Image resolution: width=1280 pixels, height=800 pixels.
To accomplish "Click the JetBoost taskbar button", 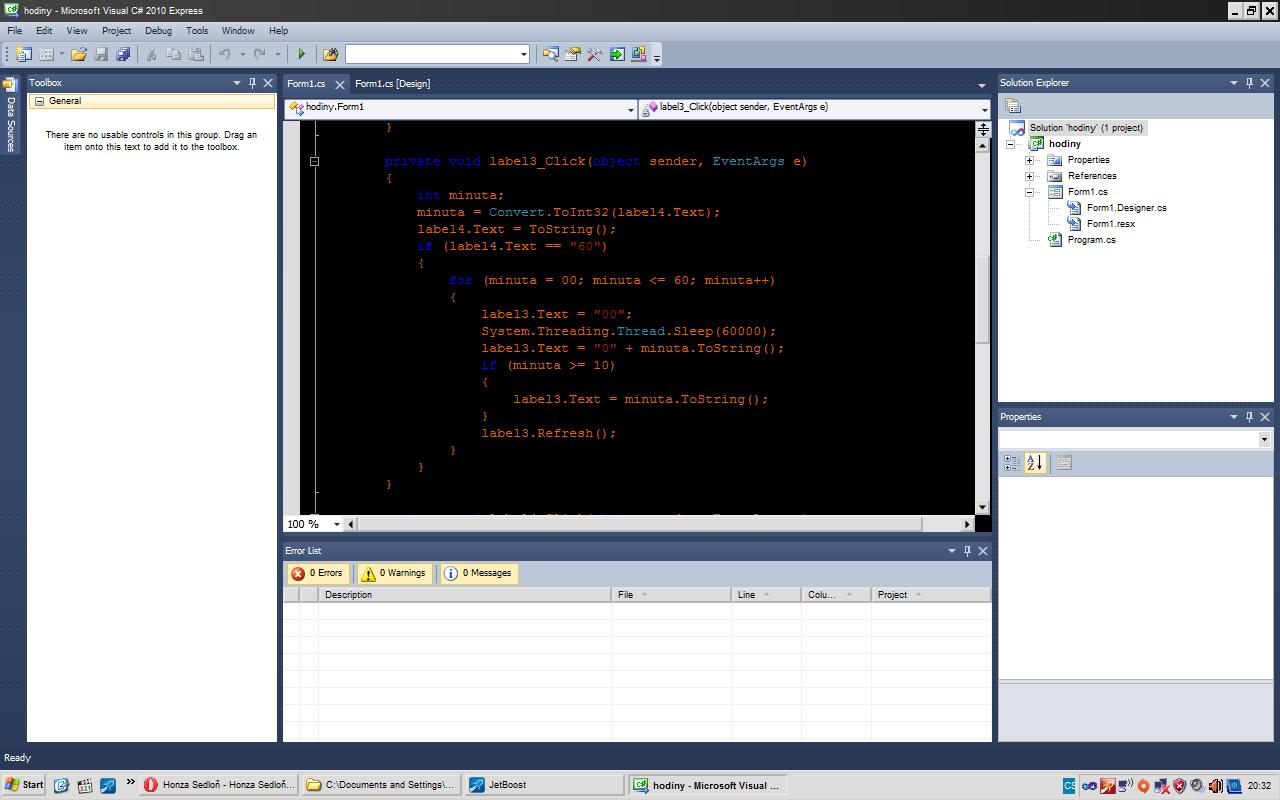I will point(542,785).
